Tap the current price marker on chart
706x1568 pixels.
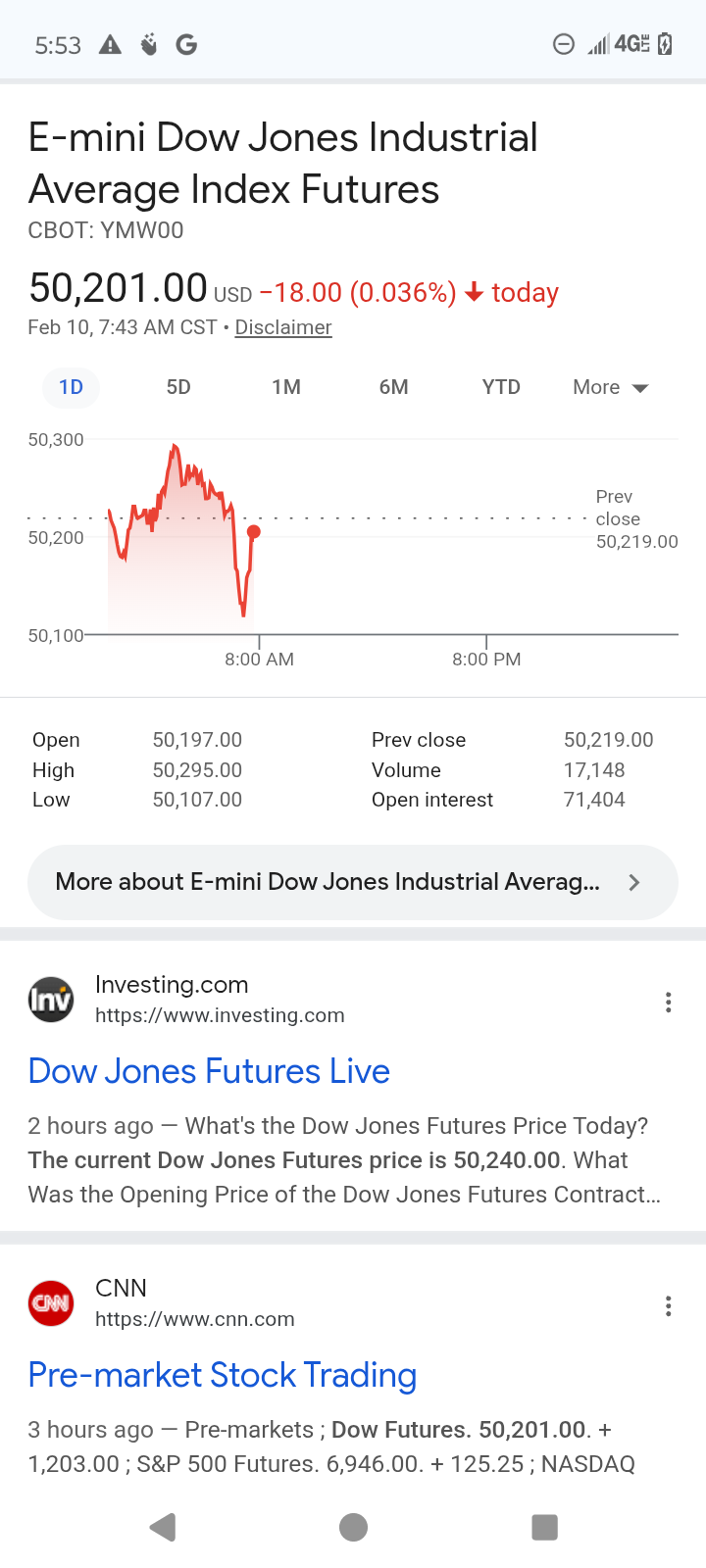click(254, 532)
